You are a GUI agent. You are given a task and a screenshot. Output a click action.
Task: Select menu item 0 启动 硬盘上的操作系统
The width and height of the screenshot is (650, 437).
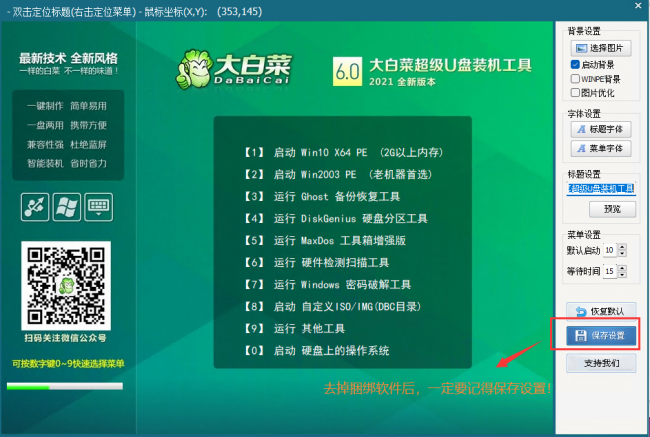click(316, 350)
